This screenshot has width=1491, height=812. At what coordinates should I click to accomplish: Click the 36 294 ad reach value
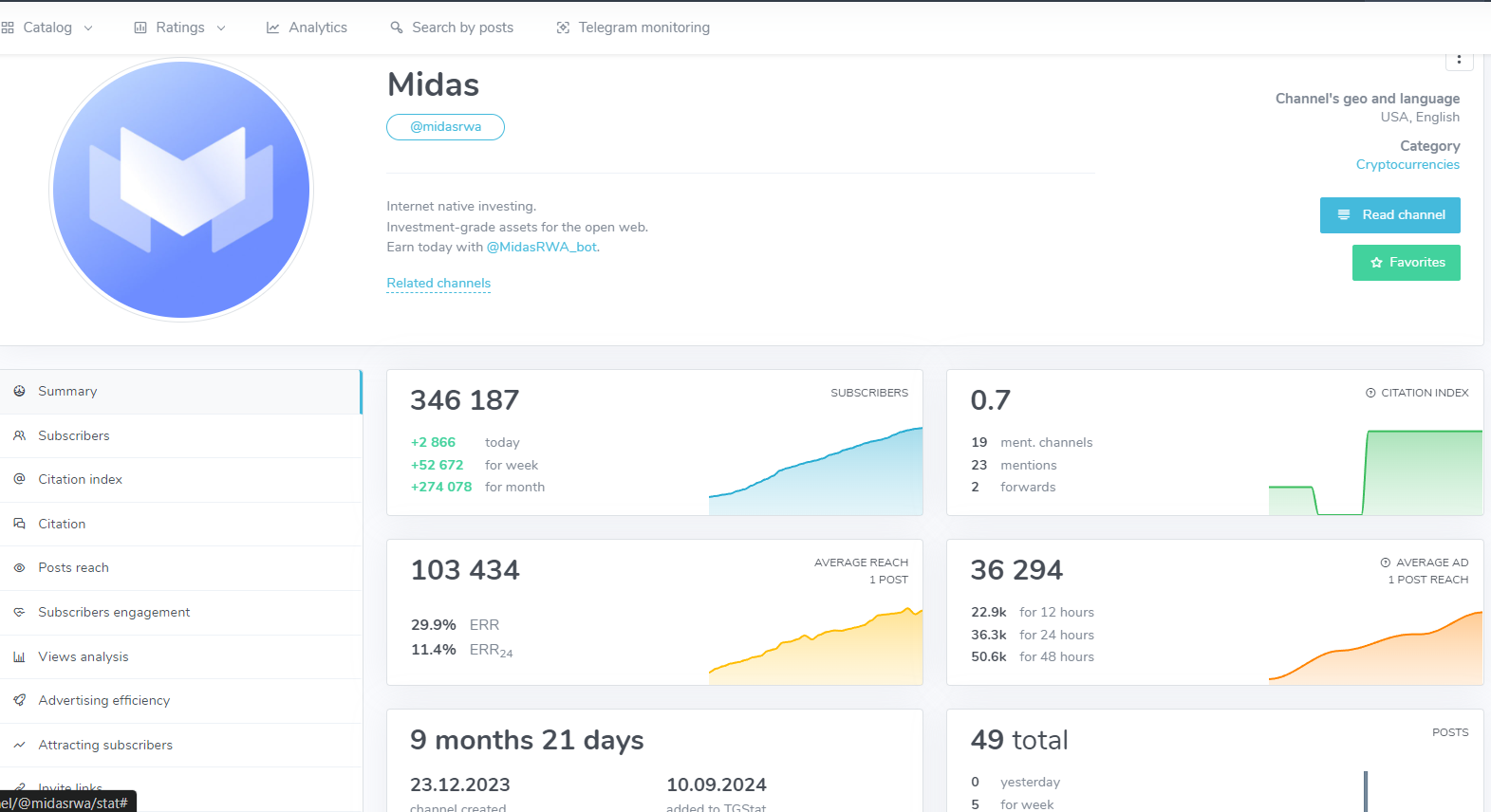point(1016,570)
